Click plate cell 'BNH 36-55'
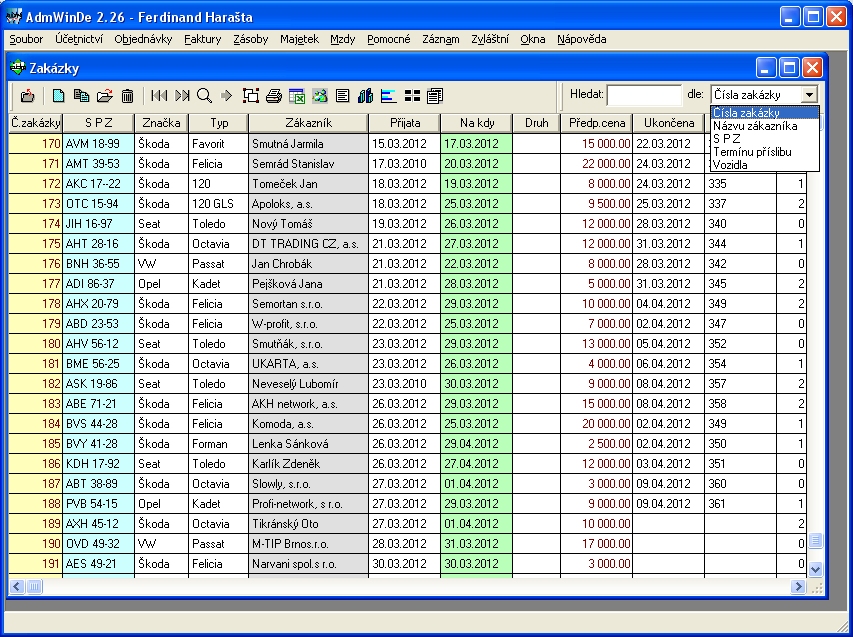This screenshot has height=637, width=853. point(98,264)
